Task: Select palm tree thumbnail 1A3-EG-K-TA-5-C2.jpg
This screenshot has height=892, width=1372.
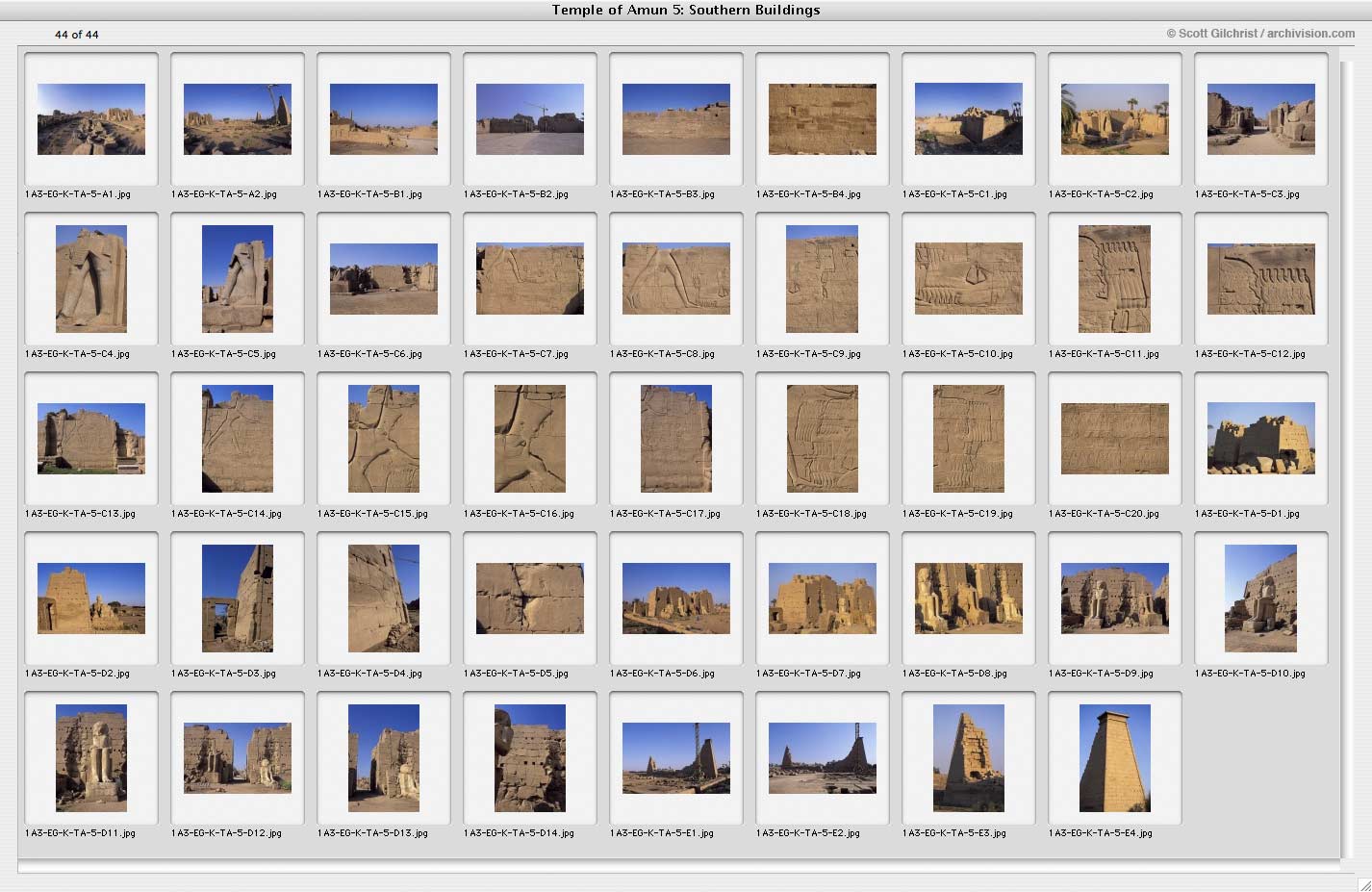Action: 1115,119
